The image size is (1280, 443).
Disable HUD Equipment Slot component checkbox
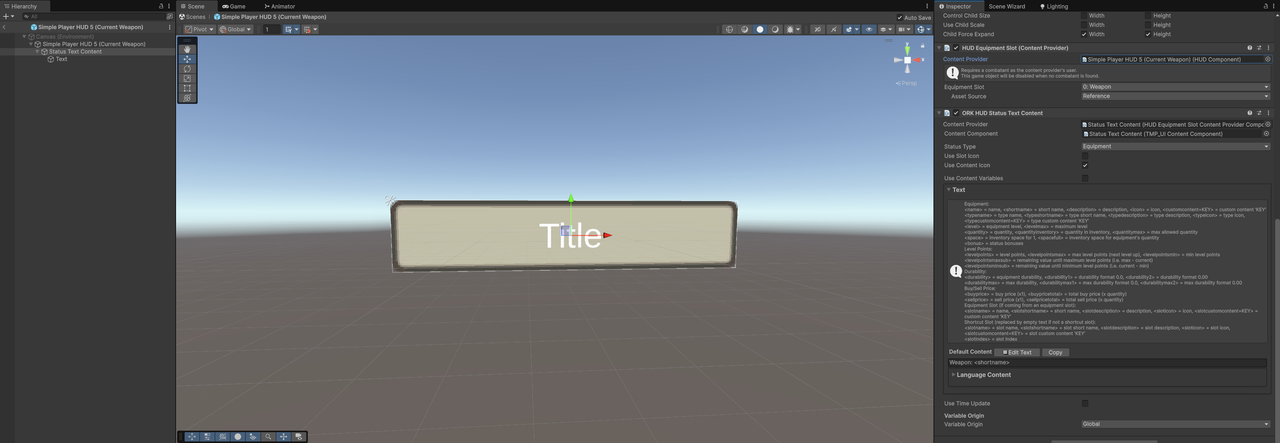[956, 48]
